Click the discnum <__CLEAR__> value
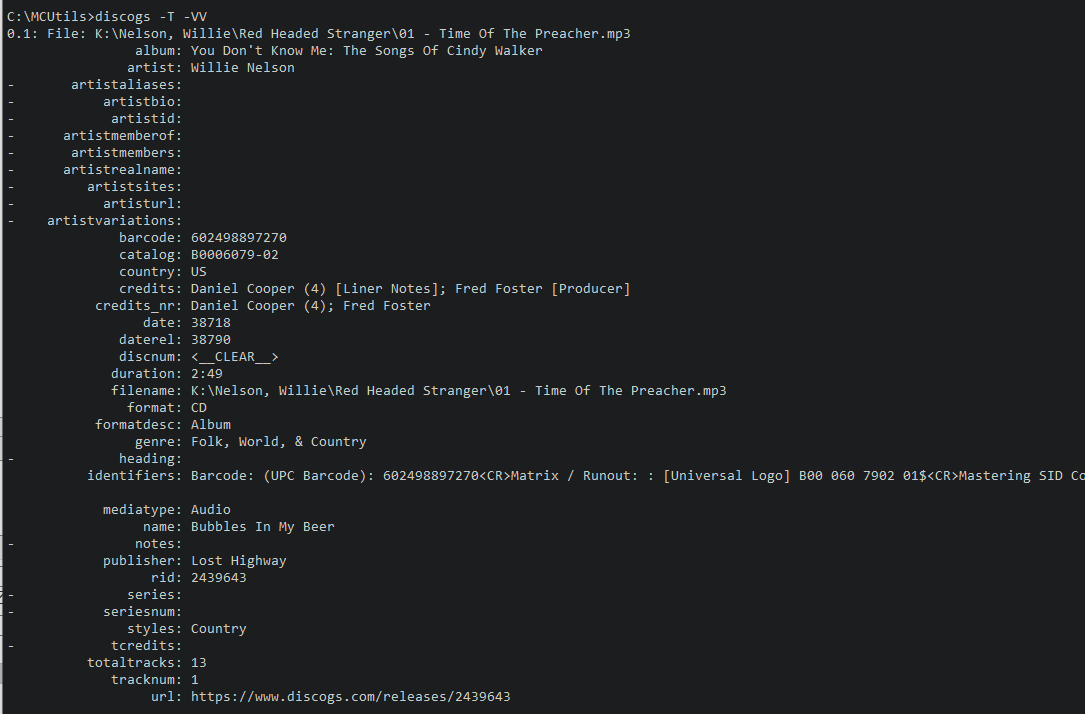The height and width of the screenshot is (714, 1085). coord(235,357)
